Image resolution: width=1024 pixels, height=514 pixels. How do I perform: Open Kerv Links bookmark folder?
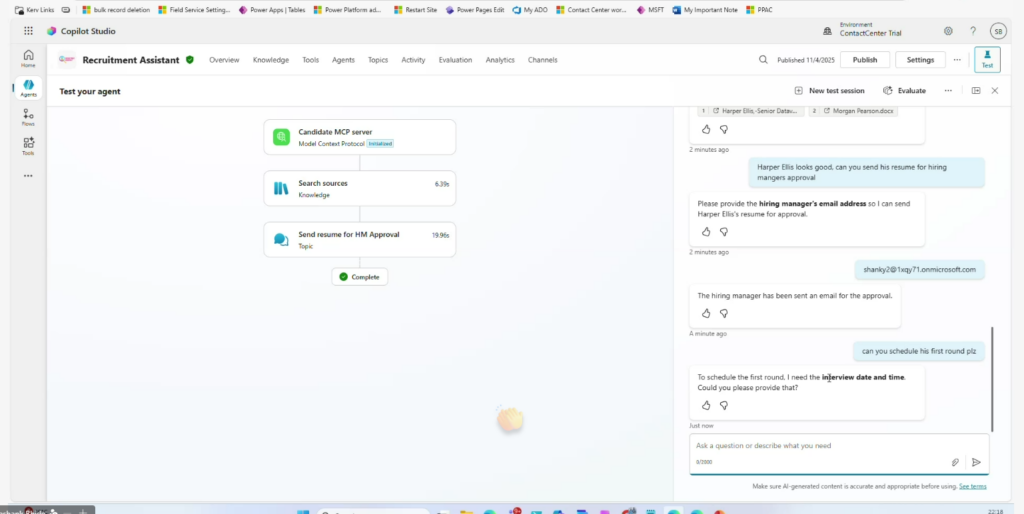[35, 10]
